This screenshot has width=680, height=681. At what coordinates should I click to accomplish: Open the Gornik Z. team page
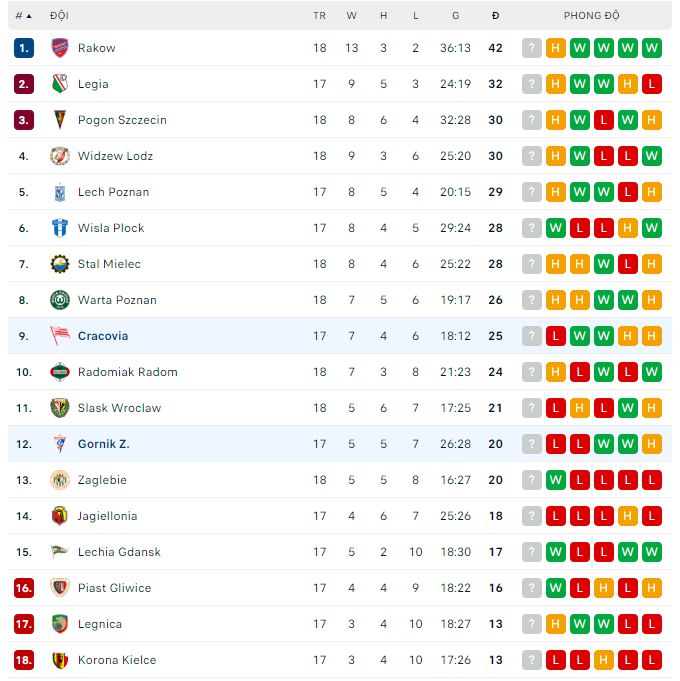(x=103, y=444)
